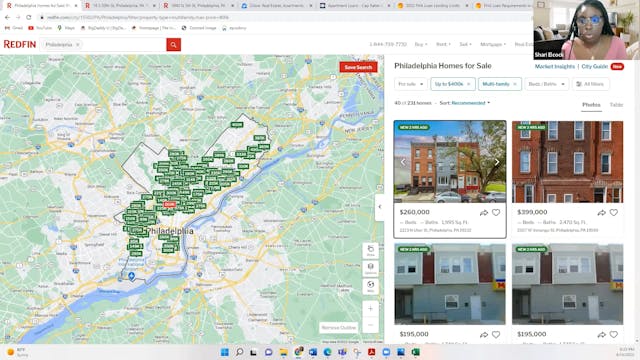Open the Up to $400k price filter
The width and height of the screenshot is (640, 360).
[449, 84]
